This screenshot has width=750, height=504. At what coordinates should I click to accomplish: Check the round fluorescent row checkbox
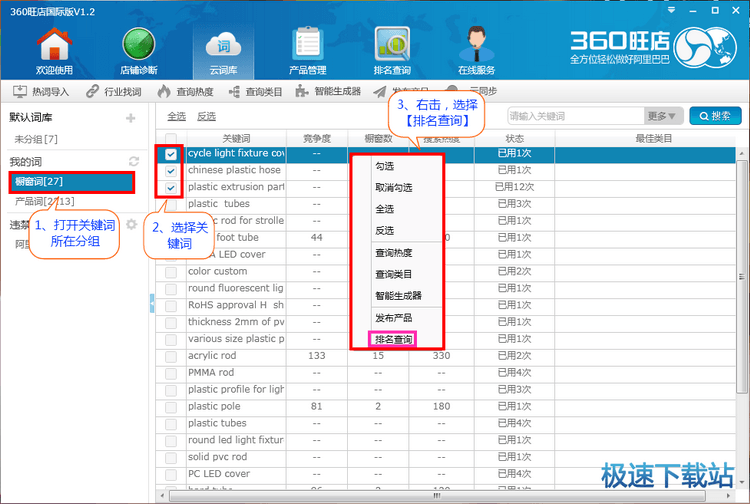click(x=171, y=289)
